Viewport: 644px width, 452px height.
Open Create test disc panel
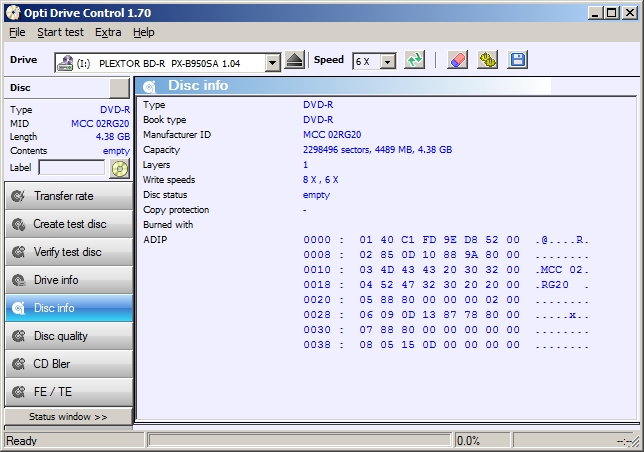click(69, 224)
